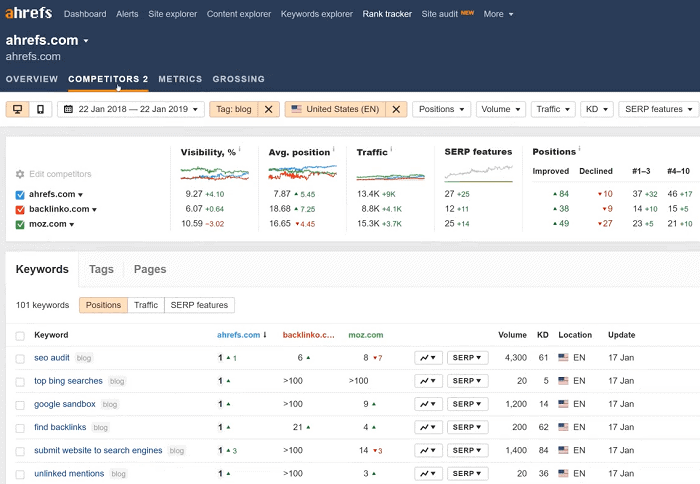Viewport: 700px width, 484px height.
Task: Click the blog tag on seo audit row
Action: coord(83,358)
